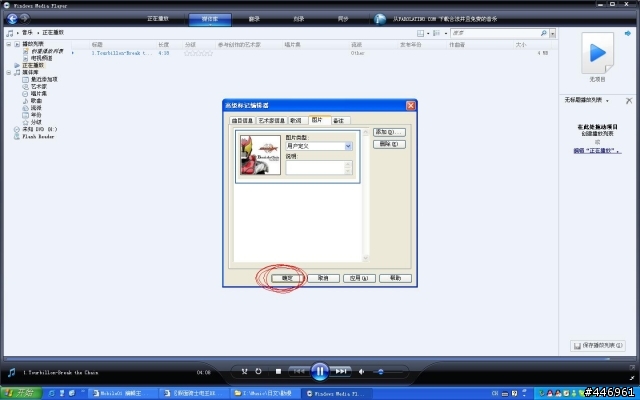Select Flash Reader in the navigation tree
The image size is (640, 400).
38,136
